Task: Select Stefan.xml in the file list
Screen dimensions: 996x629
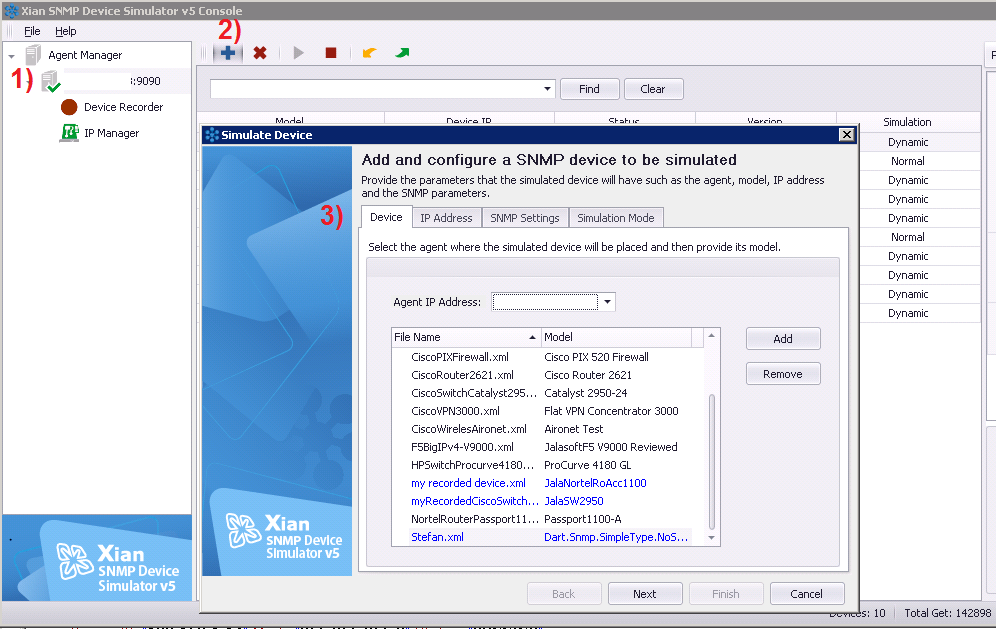Action: pos(437,537)
